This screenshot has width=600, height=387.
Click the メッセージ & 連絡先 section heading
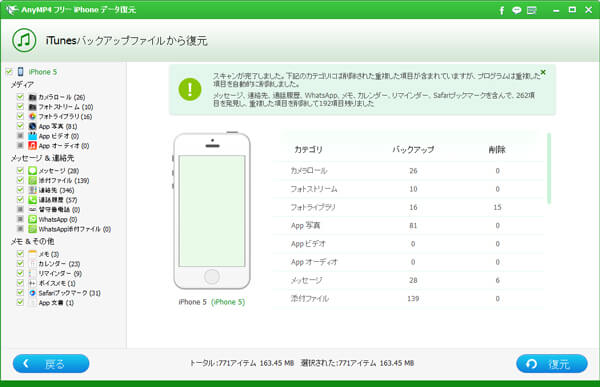click(42, 158)
